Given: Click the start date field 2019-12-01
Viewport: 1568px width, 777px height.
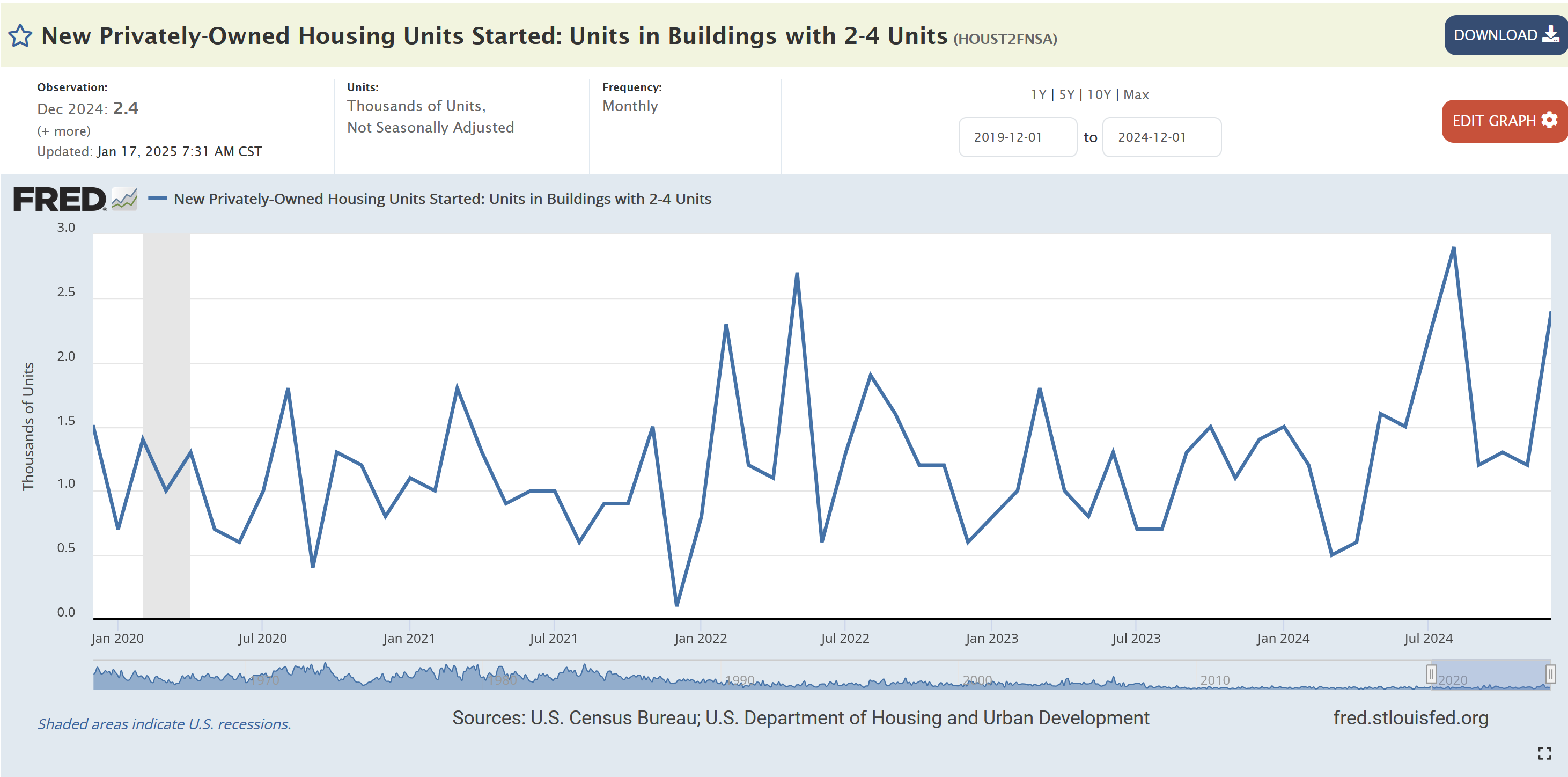Looking at the screenshot, I should 1018,137.
